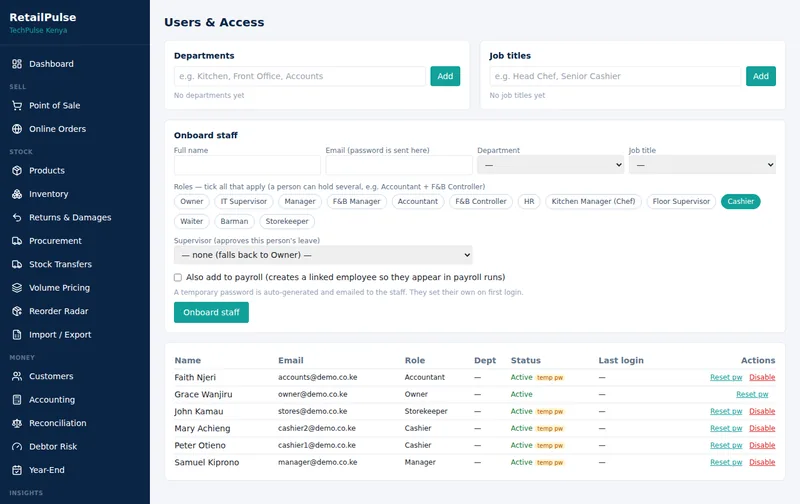Click the Onboard staff button
Viewport: 800px width, 504px height.
(211, 312)
